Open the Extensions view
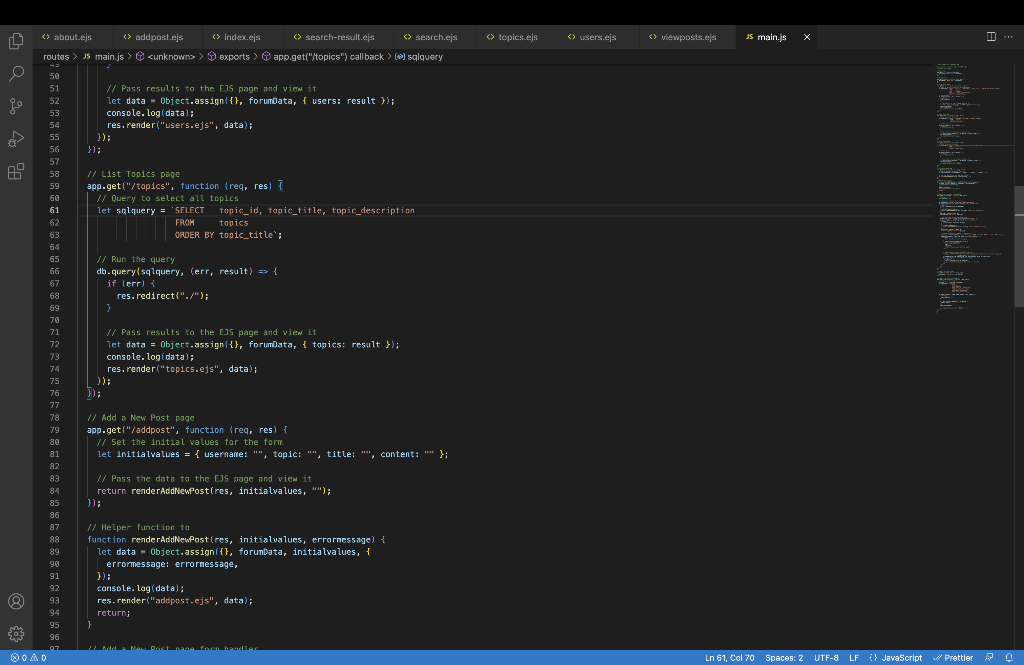The width and height of the screenshot is (1024, 665). (x=15, y=171)
